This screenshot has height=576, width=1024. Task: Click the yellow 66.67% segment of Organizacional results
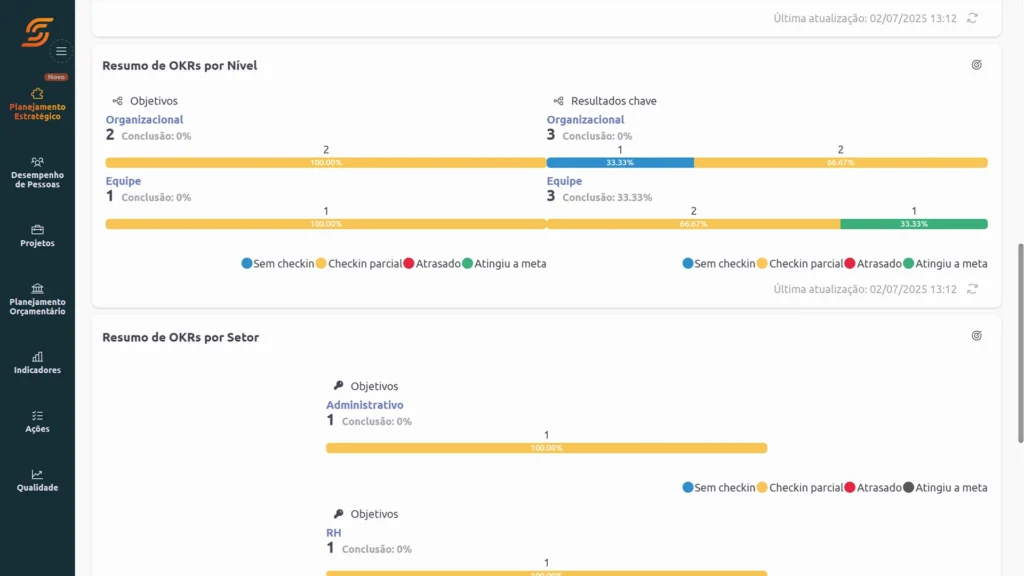pyautogui.click(x=840, y=163)
